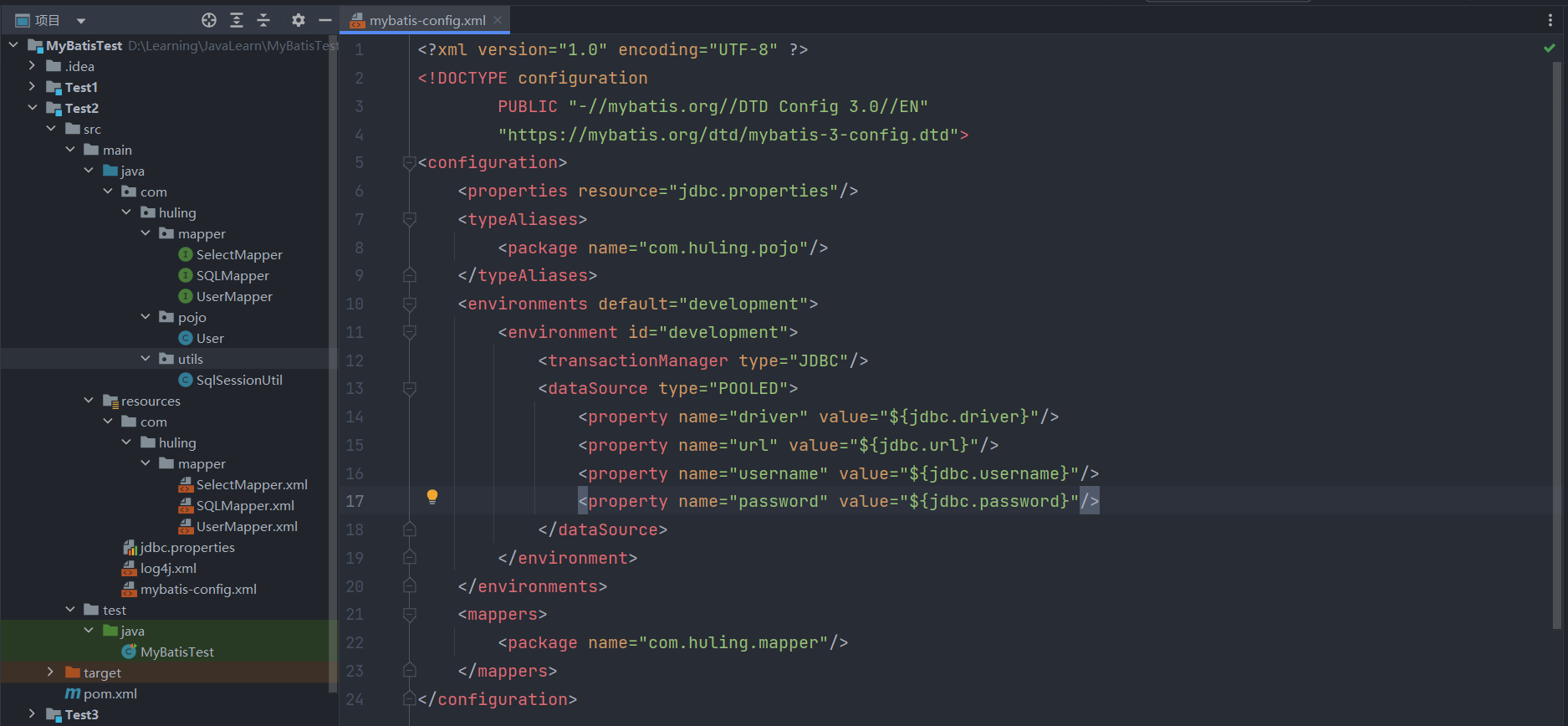The image size is (1568, 726).
Task: Click com.huling.mapper package name on line 22
Action: pyautogui.click(x=733, y=642)
